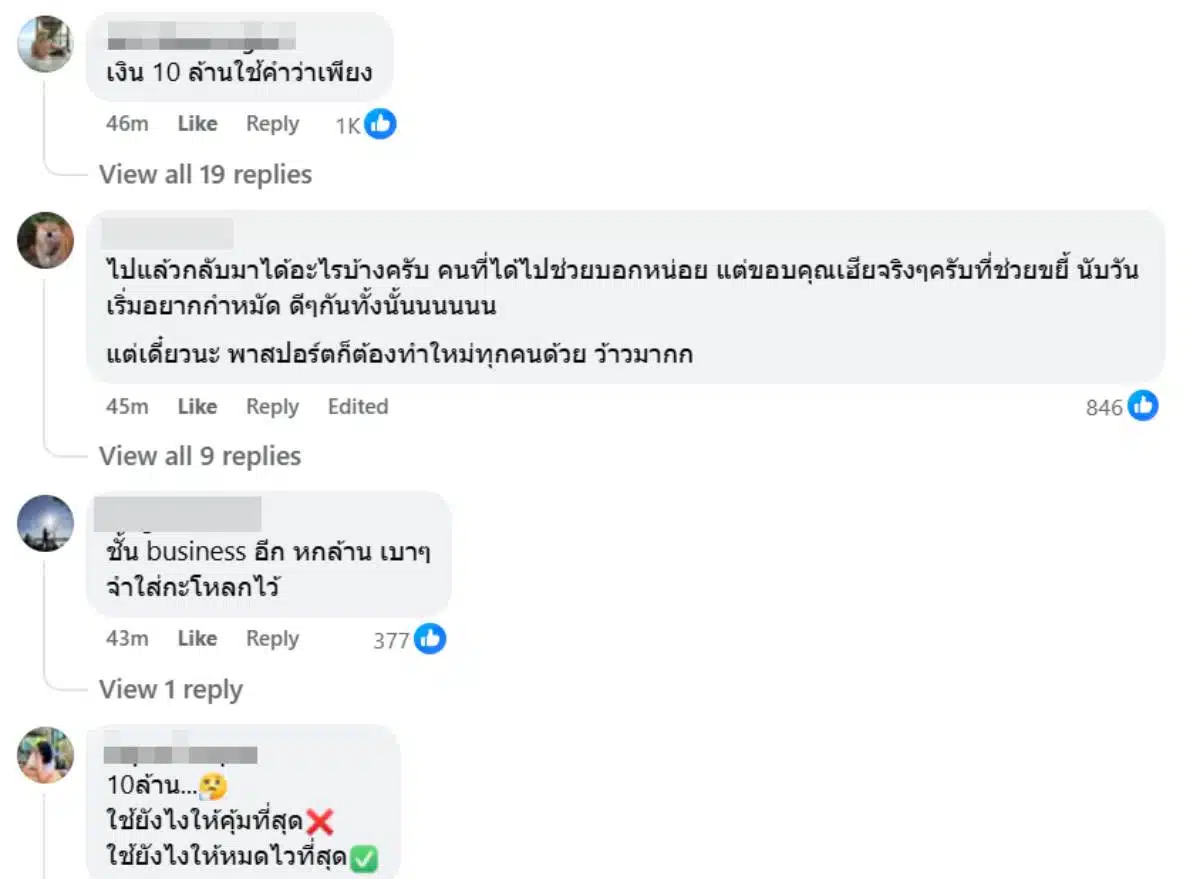Viewport: 1200px width, 879px height.
Task: Show edit history via Edited label
Action: coord(357,406)
